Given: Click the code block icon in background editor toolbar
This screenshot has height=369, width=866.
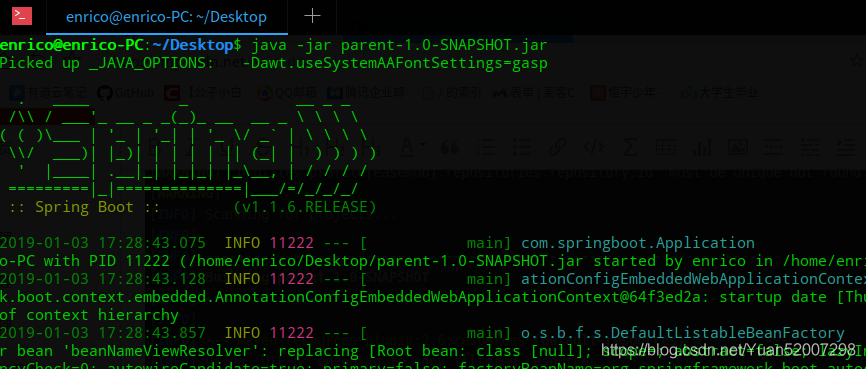Looking at the screenshot, I should pyautogui.click(x=594, y=146).
